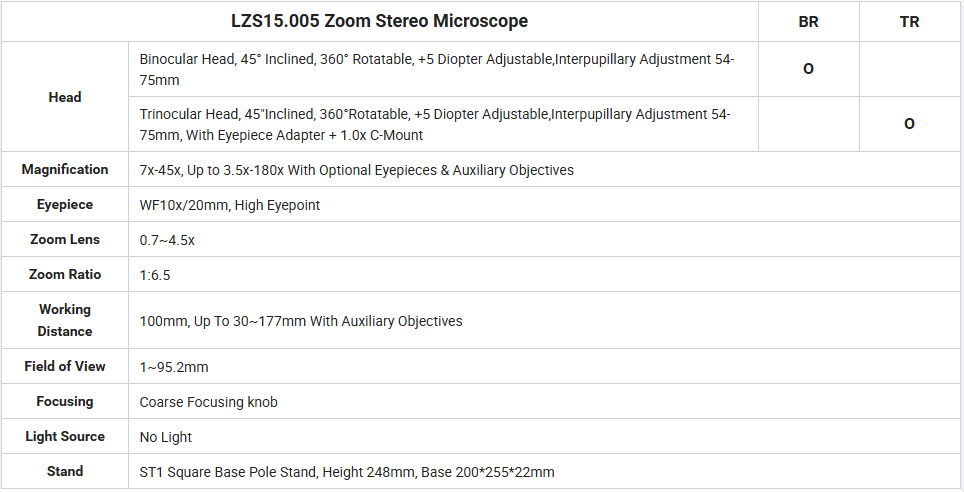Image resolution: width=964 pixels, height=492 pixels.
Task: Click the 0.7~4.5x zoom lens value
Action: 167,240
